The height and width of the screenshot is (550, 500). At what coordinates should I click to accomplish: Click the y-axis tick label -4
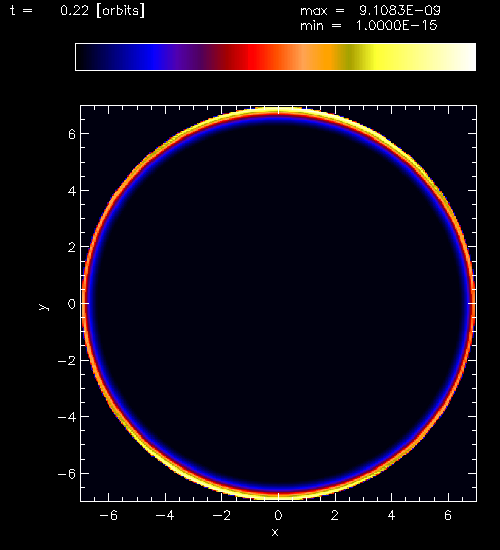coord(67,417)
